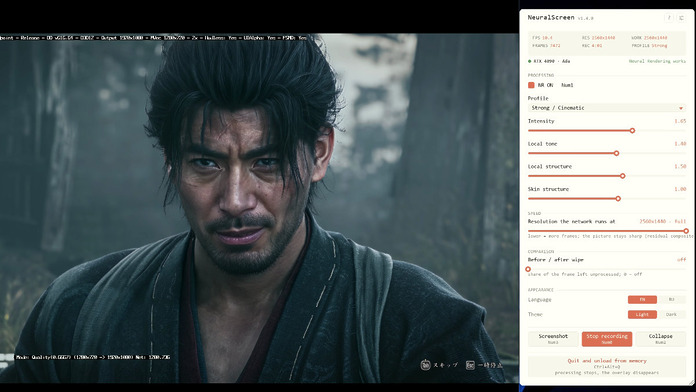Viewport: 696px width, 392px height.
Task: Click the Screenshot button
Action: coord(553,339)
